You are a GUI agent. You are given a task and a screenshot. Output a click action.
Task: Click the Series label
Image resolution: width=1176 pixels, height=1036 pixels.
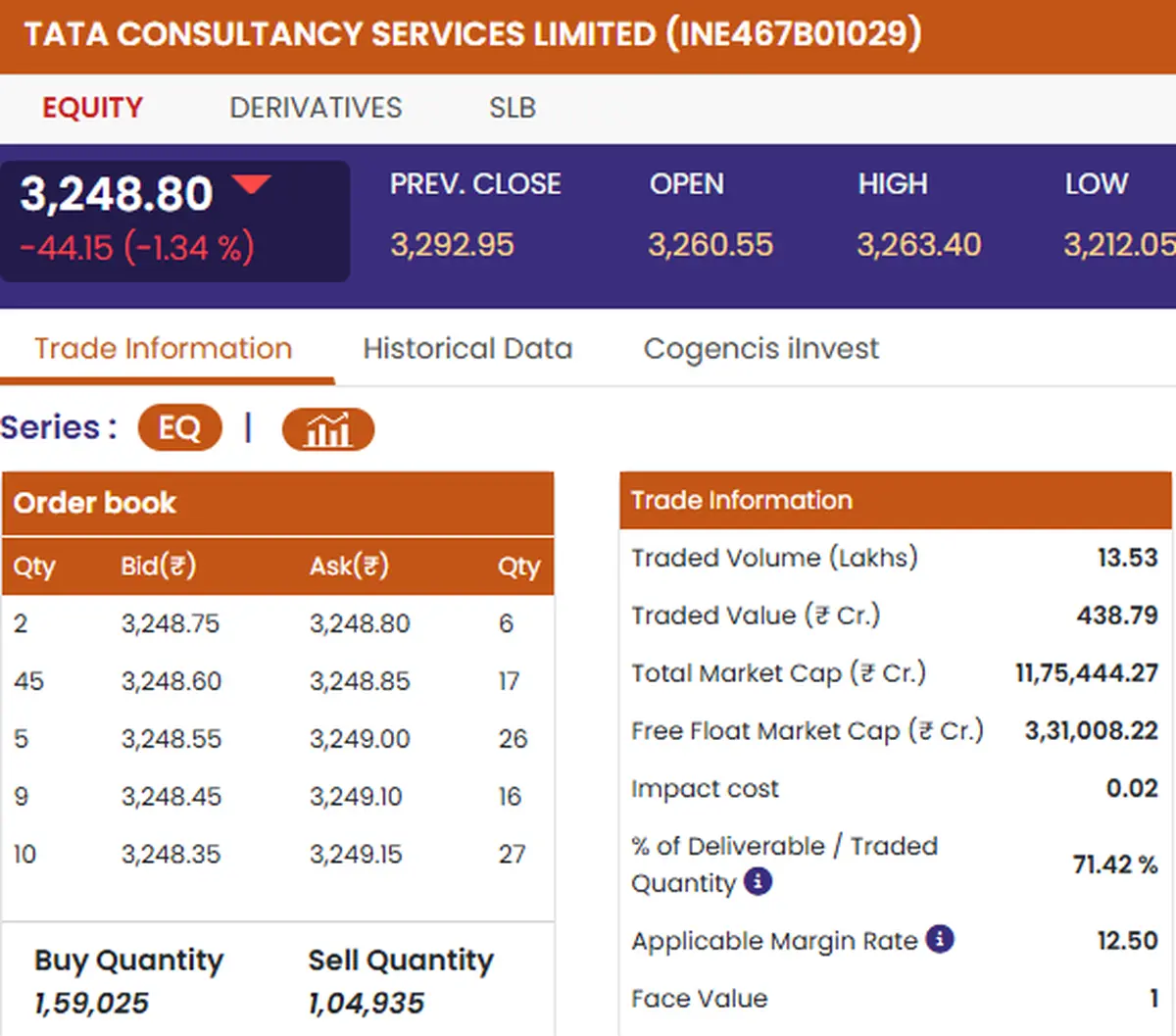[x=59, y=427]
